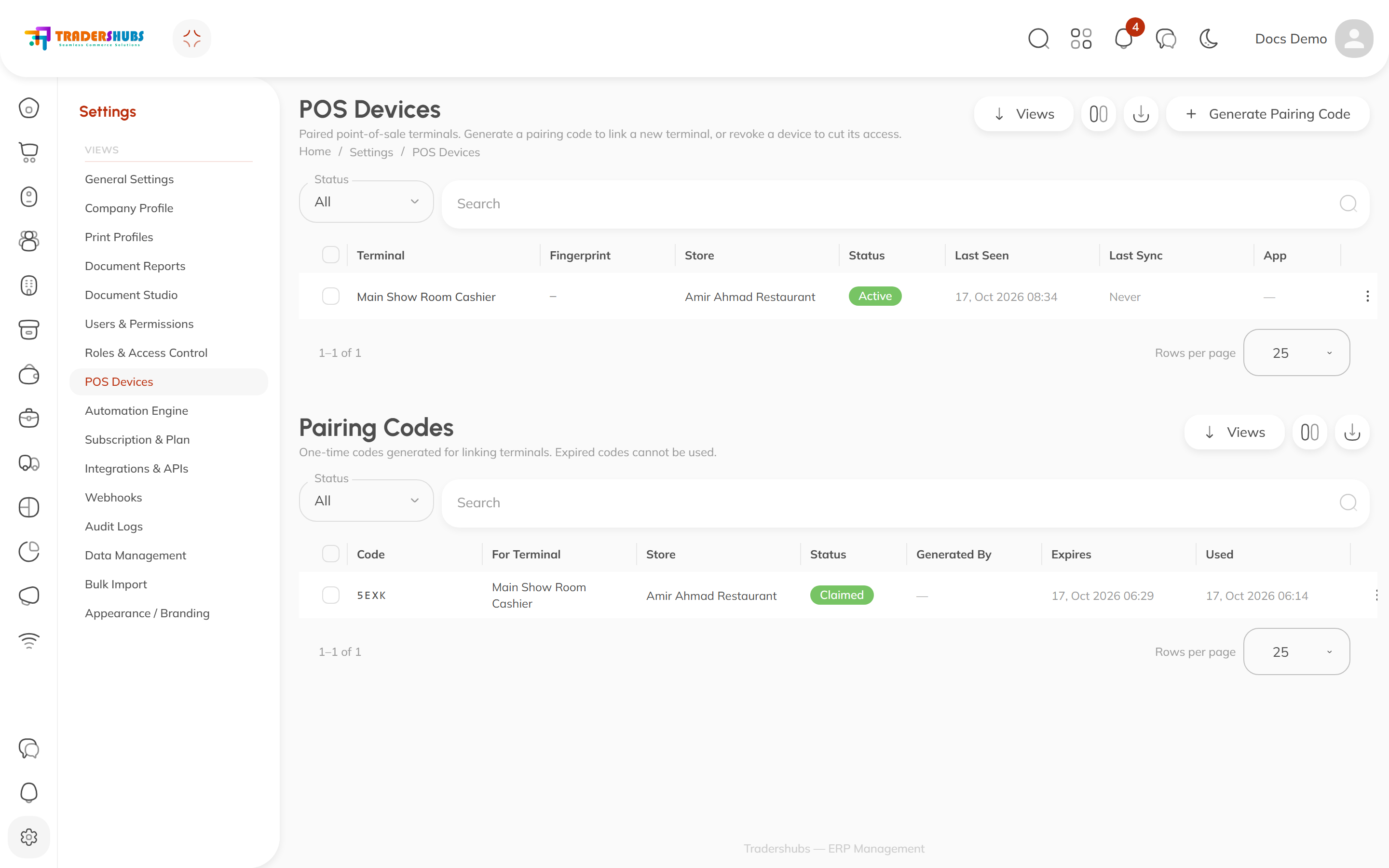Click the collapse-sidebar icon beside the logo
This screenshot has width=1389, height=868.
point(191,39)
